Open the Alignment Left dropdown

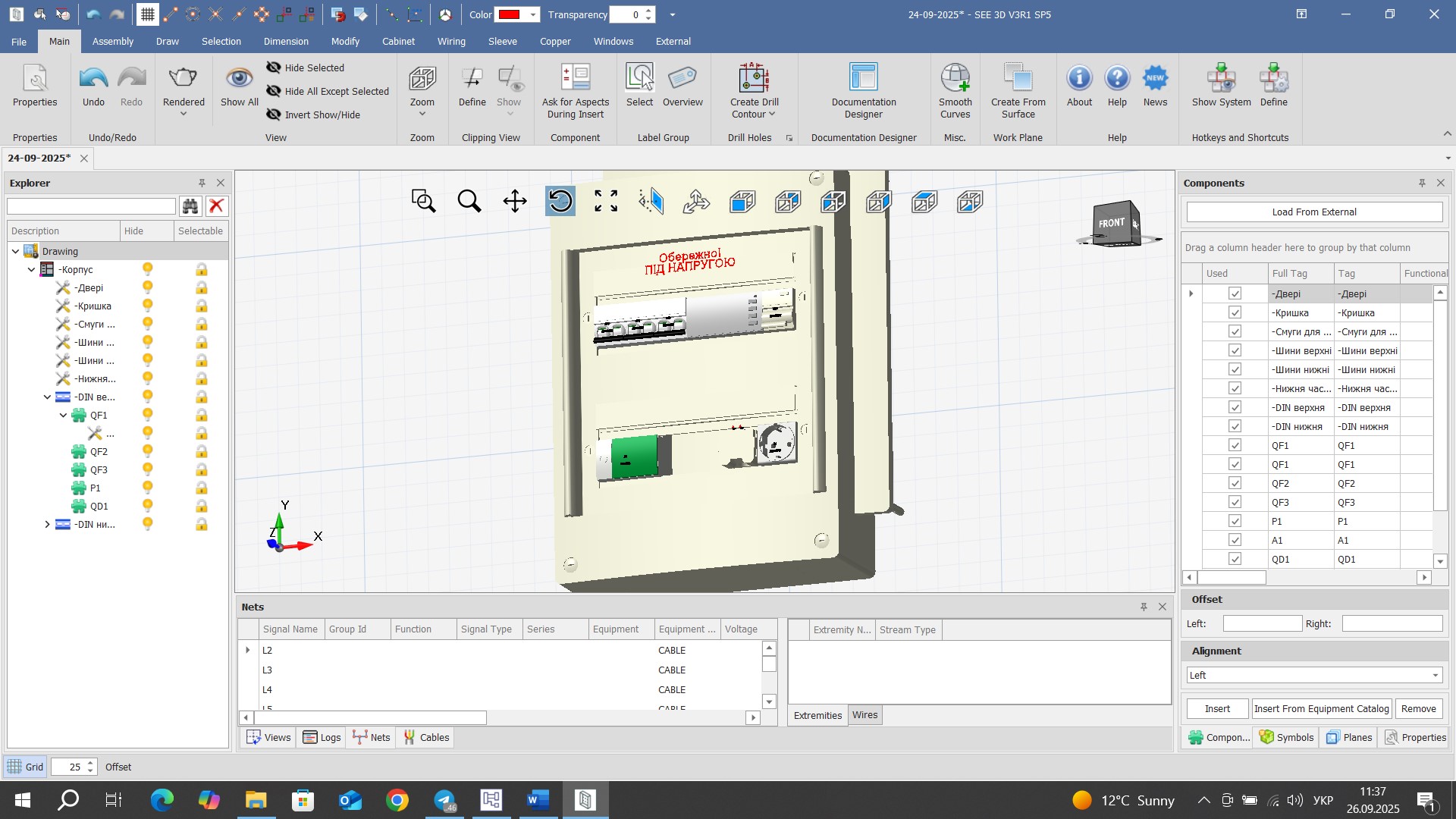coord(1435,675)
